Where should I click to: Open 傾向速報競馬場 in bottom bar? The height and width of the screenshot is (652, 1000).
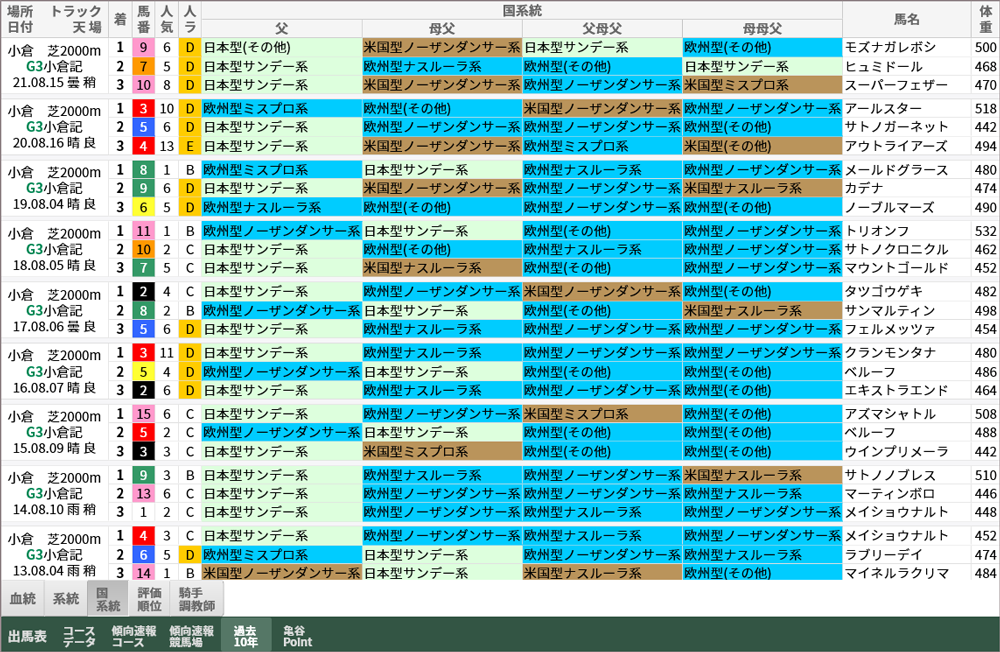pos(191,635)
